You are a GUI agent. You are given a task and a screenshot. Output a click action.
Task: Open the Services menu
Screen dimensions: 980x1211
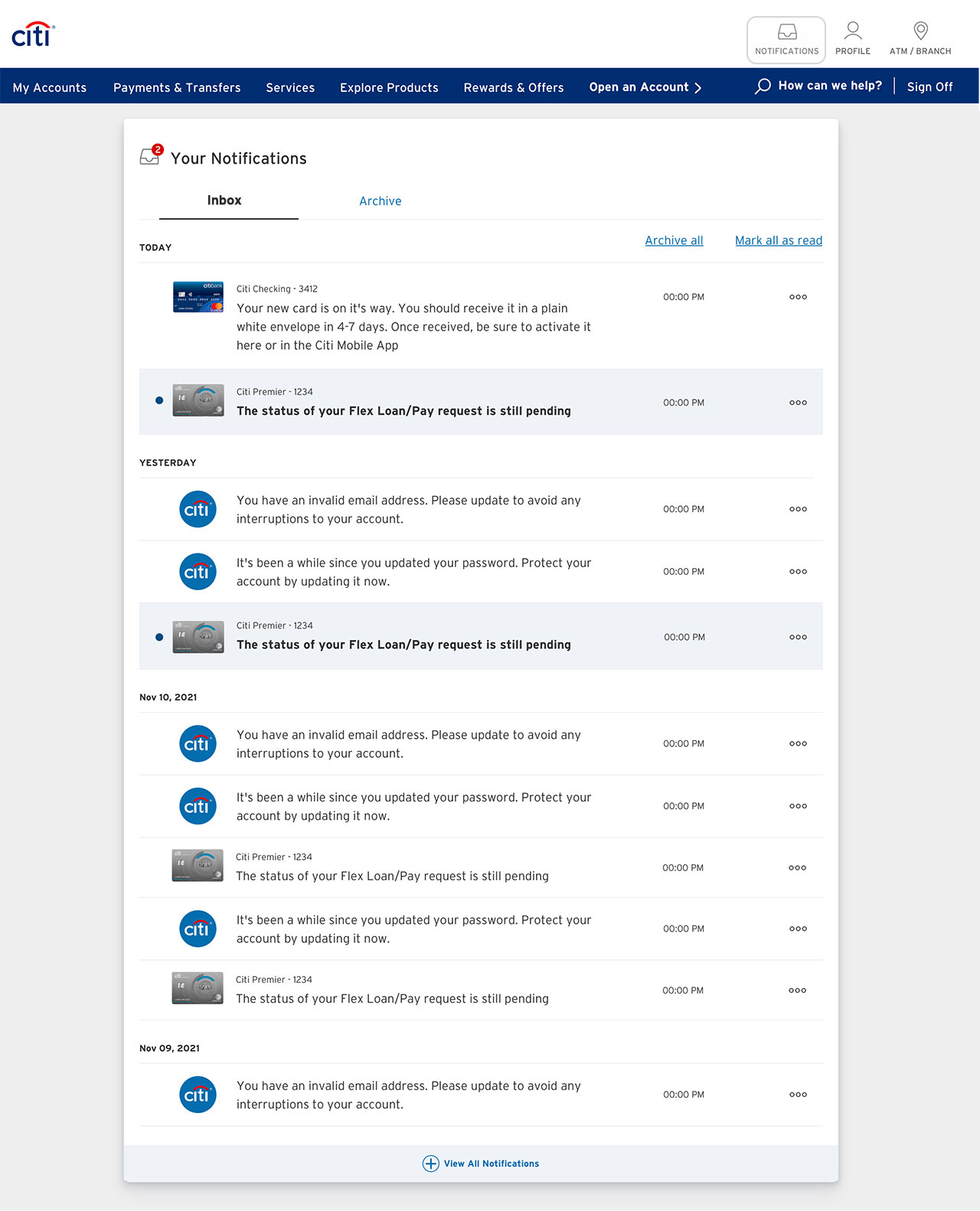[290, 87]
